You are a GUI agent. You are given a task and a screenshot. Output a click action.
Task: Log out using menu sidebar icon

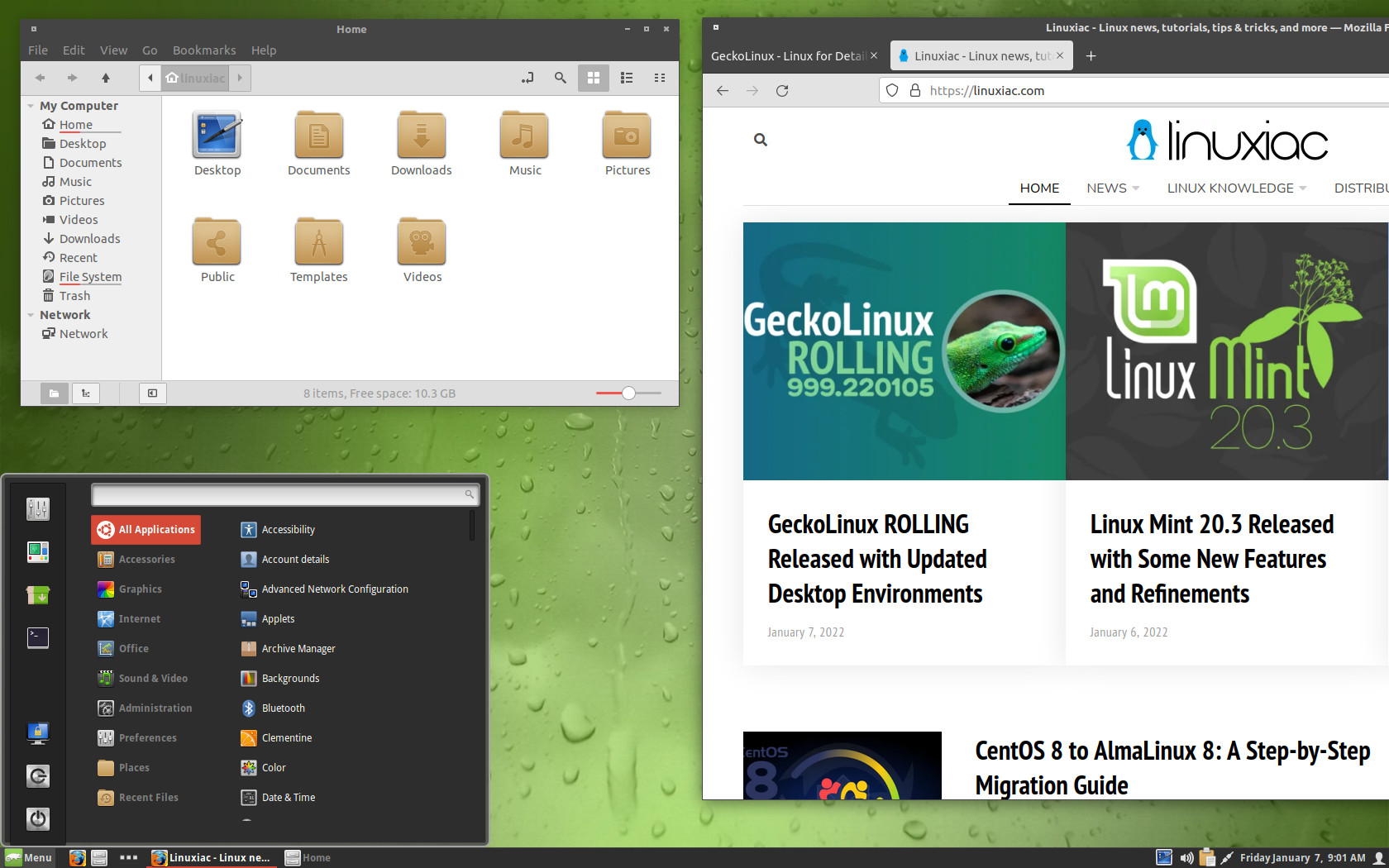[x=38, y=775]
